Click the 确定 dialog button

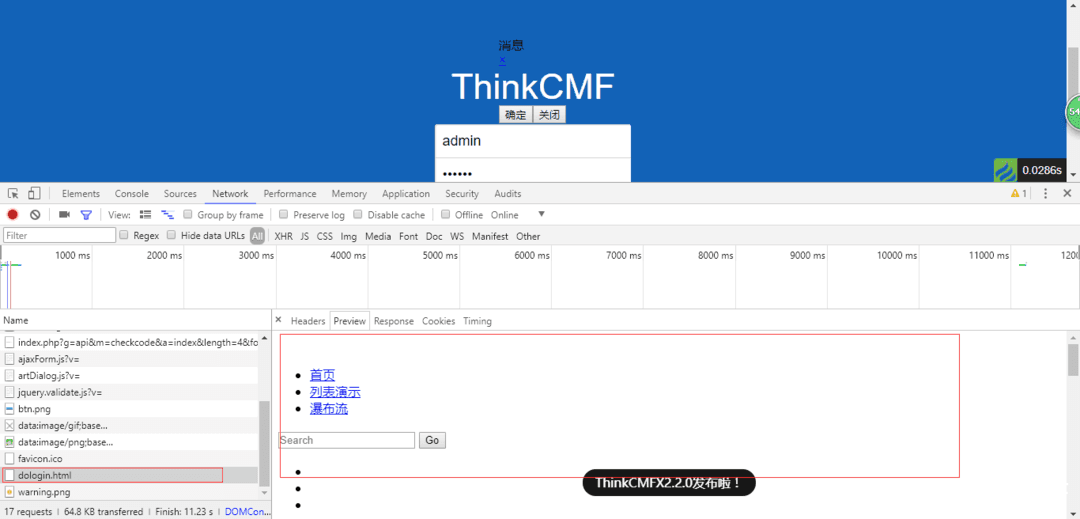516,115
